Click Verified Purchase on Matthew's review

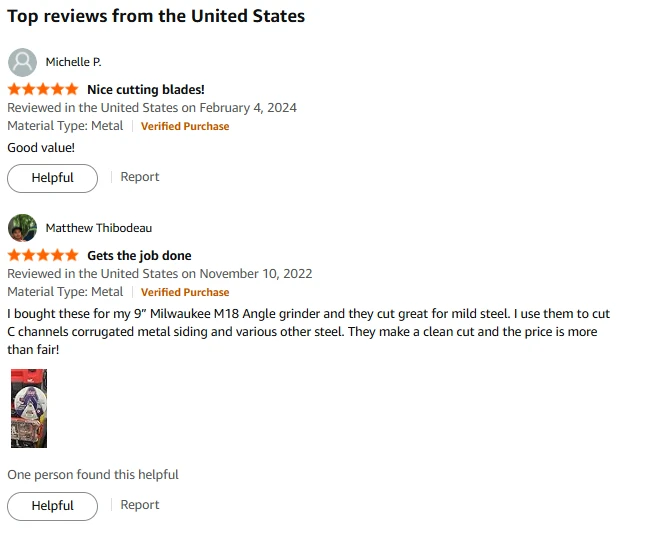point(185,292)
